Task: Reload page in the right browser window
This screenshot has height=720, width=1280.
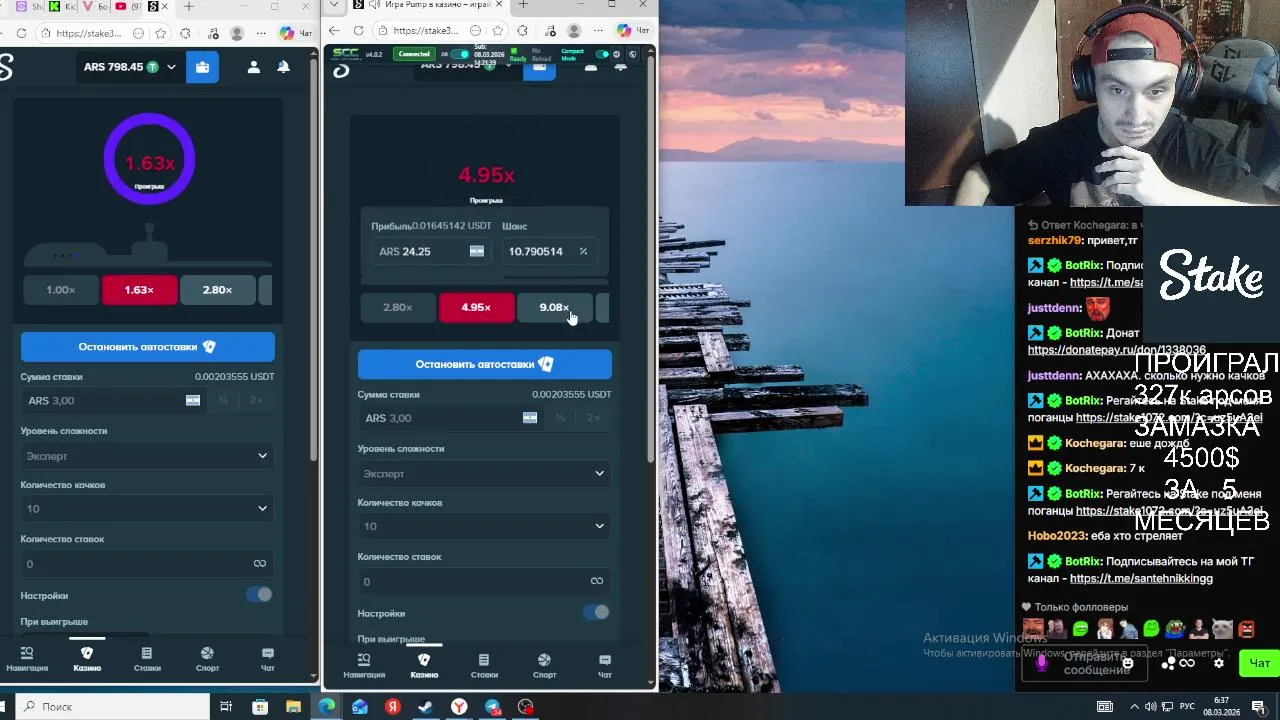Action: click(x=358, y=31)
